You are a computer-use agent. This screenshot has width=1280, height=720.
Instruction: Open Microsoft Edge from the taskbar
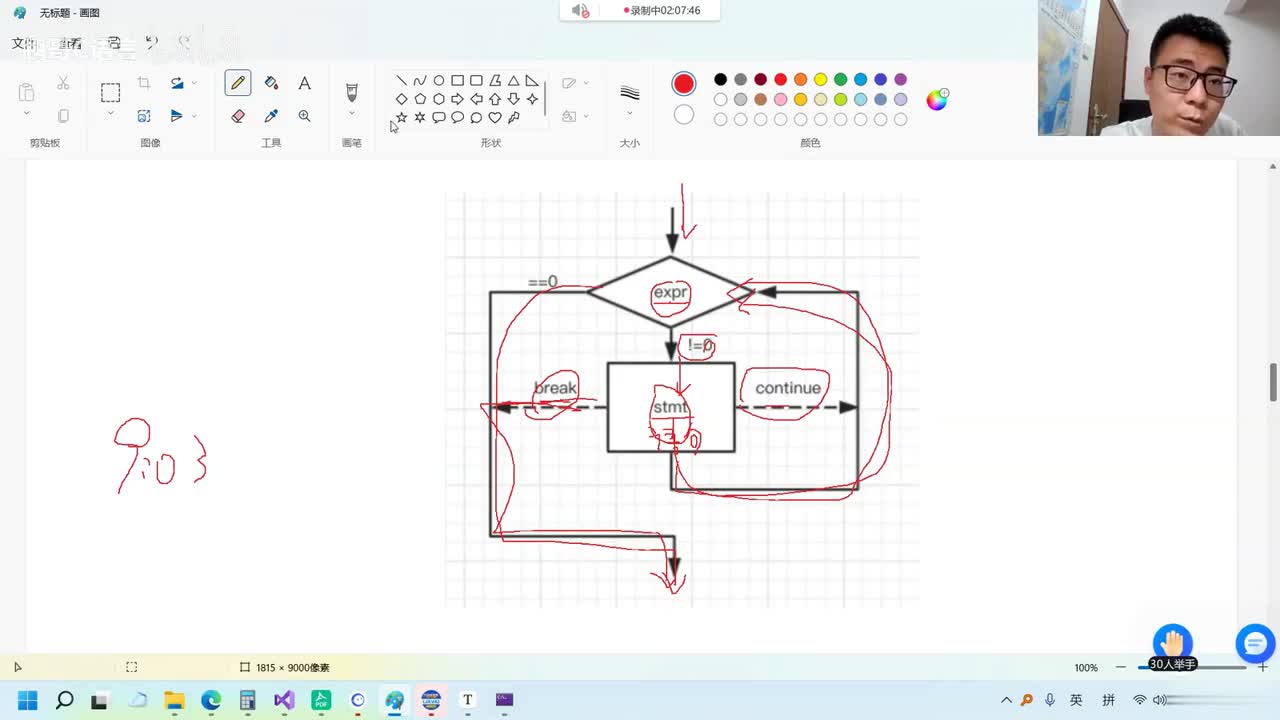click(211, 700)
